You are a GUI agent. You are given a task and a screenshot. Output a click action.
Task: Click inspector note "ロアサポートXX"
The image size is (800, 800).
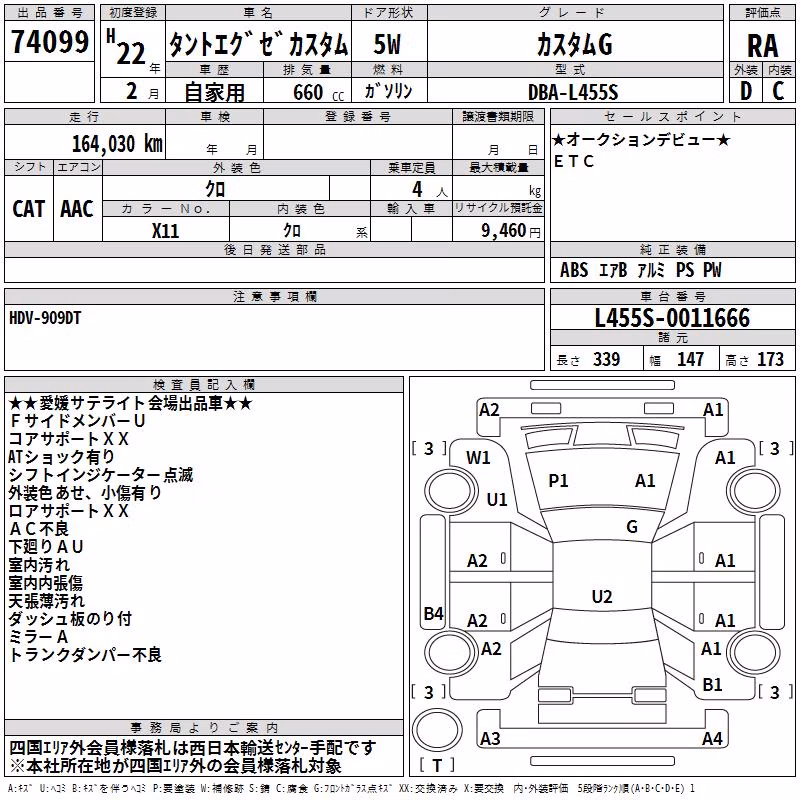point(68,511)
